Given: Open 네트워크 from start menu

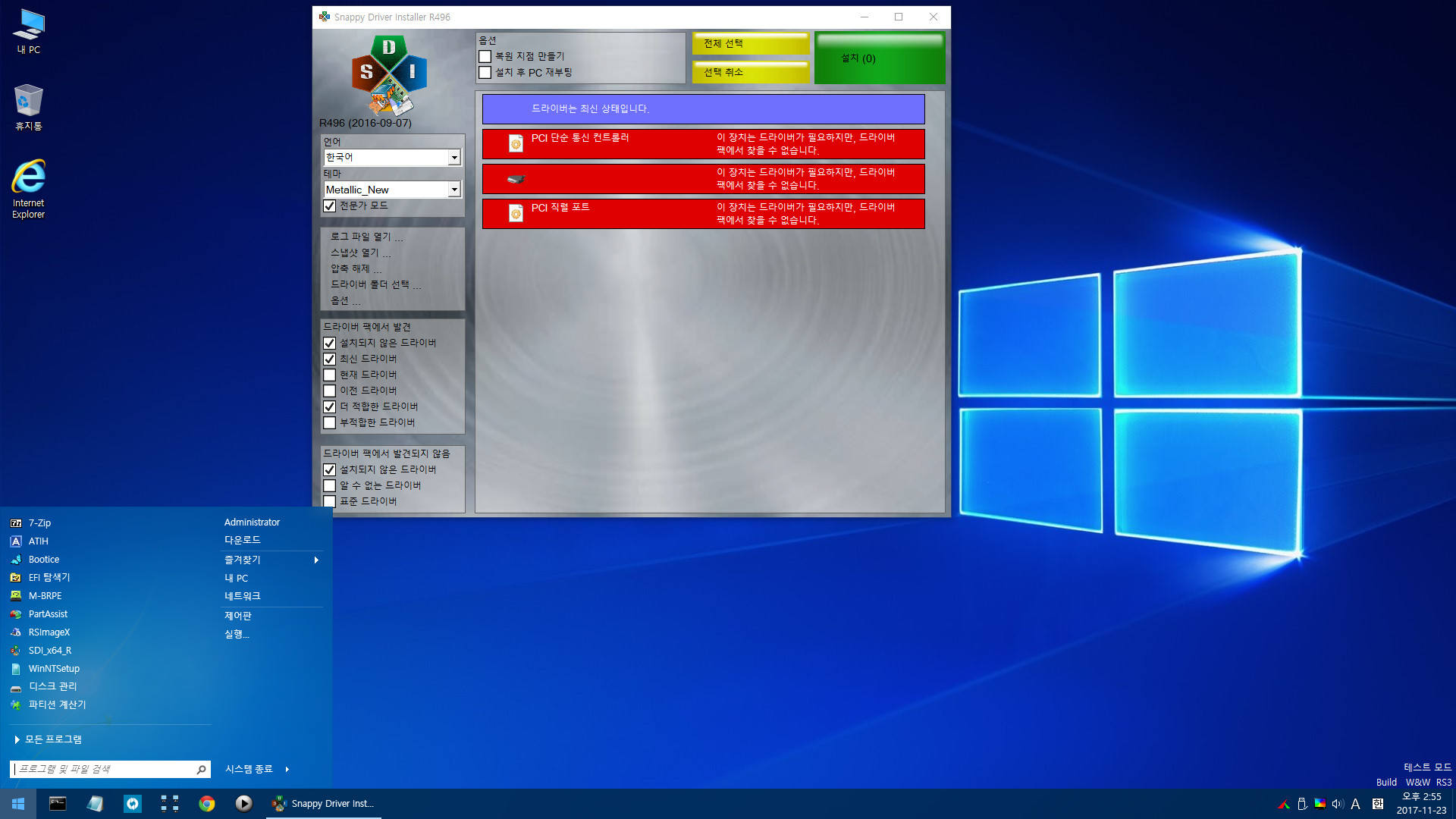Looking at the screenshot, I should pyautogui.click(x=243, y=596).
